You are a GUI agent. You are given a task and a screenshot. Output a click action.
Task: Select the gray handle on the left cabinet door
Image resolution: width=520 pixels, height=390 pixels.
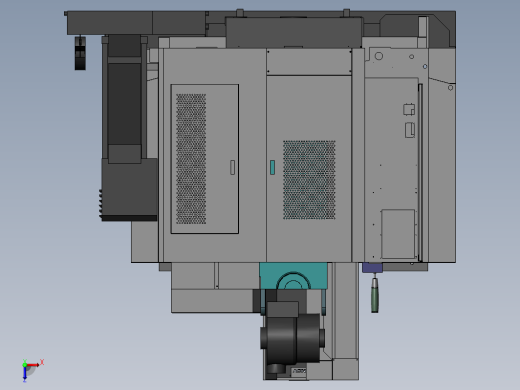(232, 167)
